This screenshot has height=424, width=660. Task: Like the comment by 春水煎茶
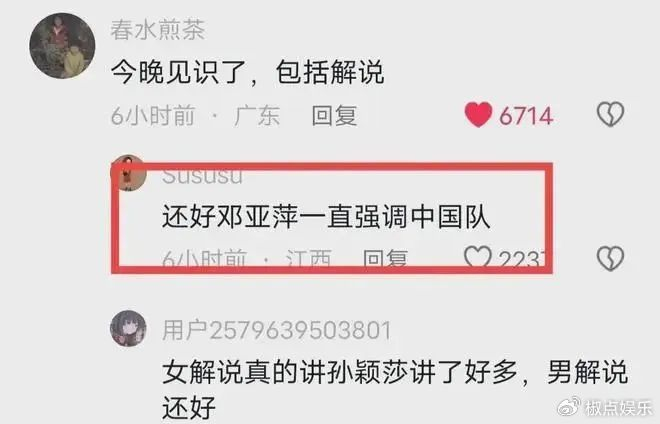tap(478, 115)
